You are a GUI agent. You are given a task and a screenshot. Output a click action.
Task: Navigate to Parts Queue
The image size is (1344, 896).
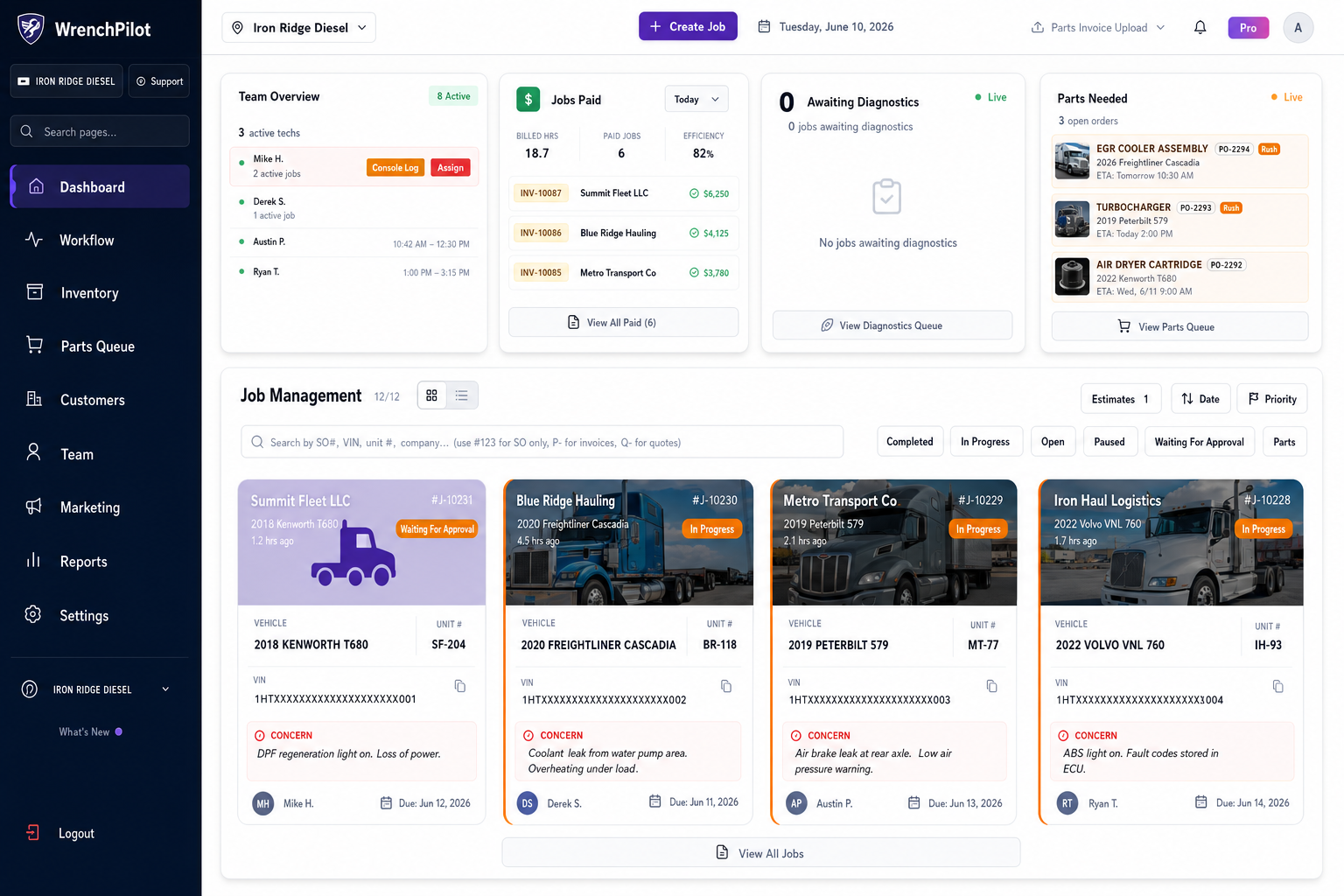pos(100,346)
